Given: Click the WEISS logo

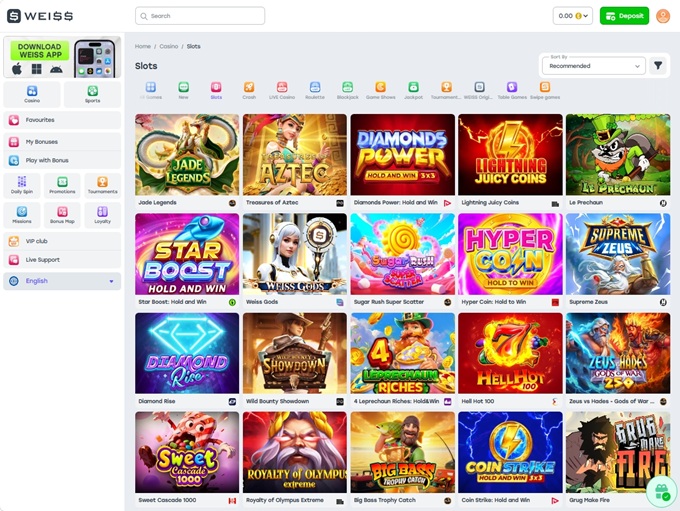Looking at the screenshot, I should pyautogui.click(x=40, y=16).
